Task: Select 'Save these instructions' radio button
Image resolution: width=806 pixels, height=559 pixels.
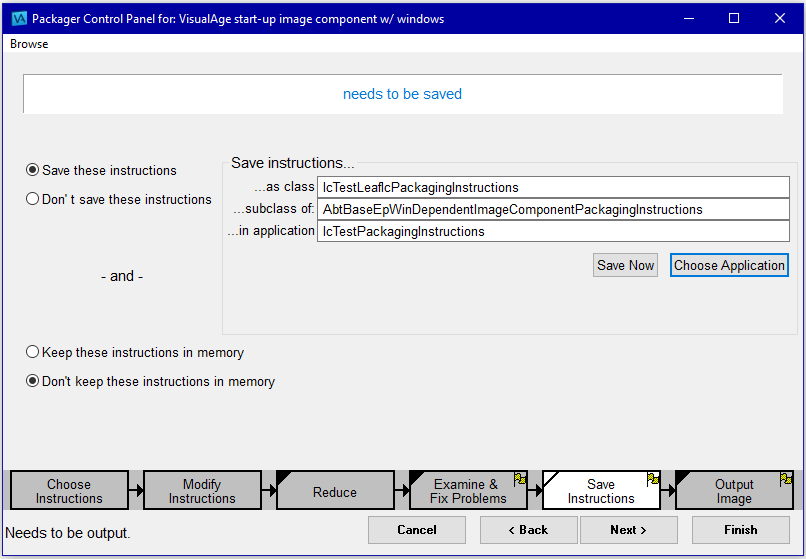Action: click(33, 170)
